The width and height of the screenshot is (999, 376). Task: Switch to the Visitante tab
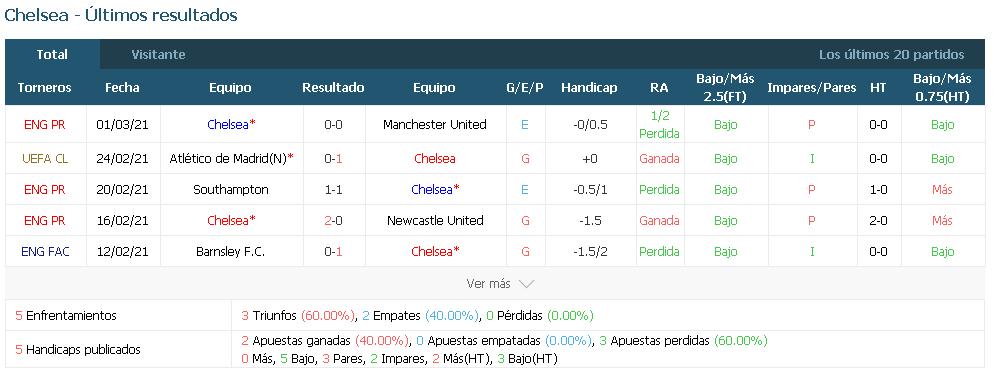158,55
